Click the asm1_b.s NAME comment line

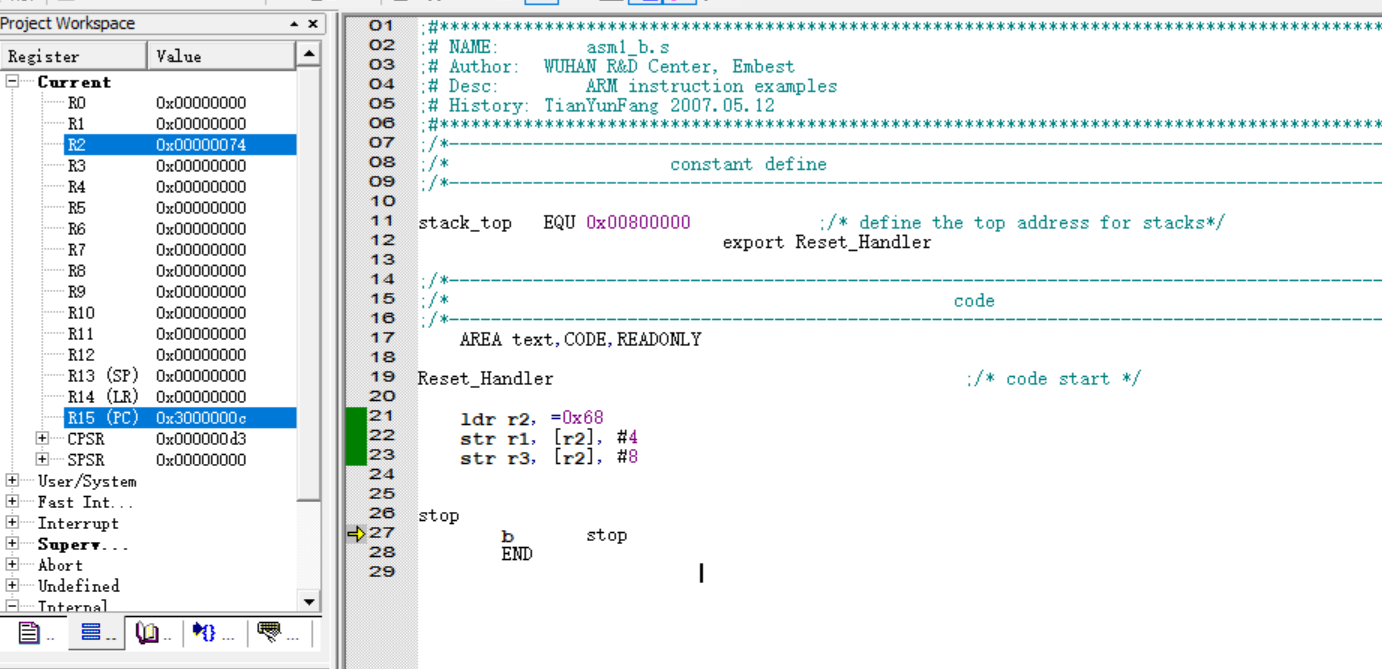(545, 47)
